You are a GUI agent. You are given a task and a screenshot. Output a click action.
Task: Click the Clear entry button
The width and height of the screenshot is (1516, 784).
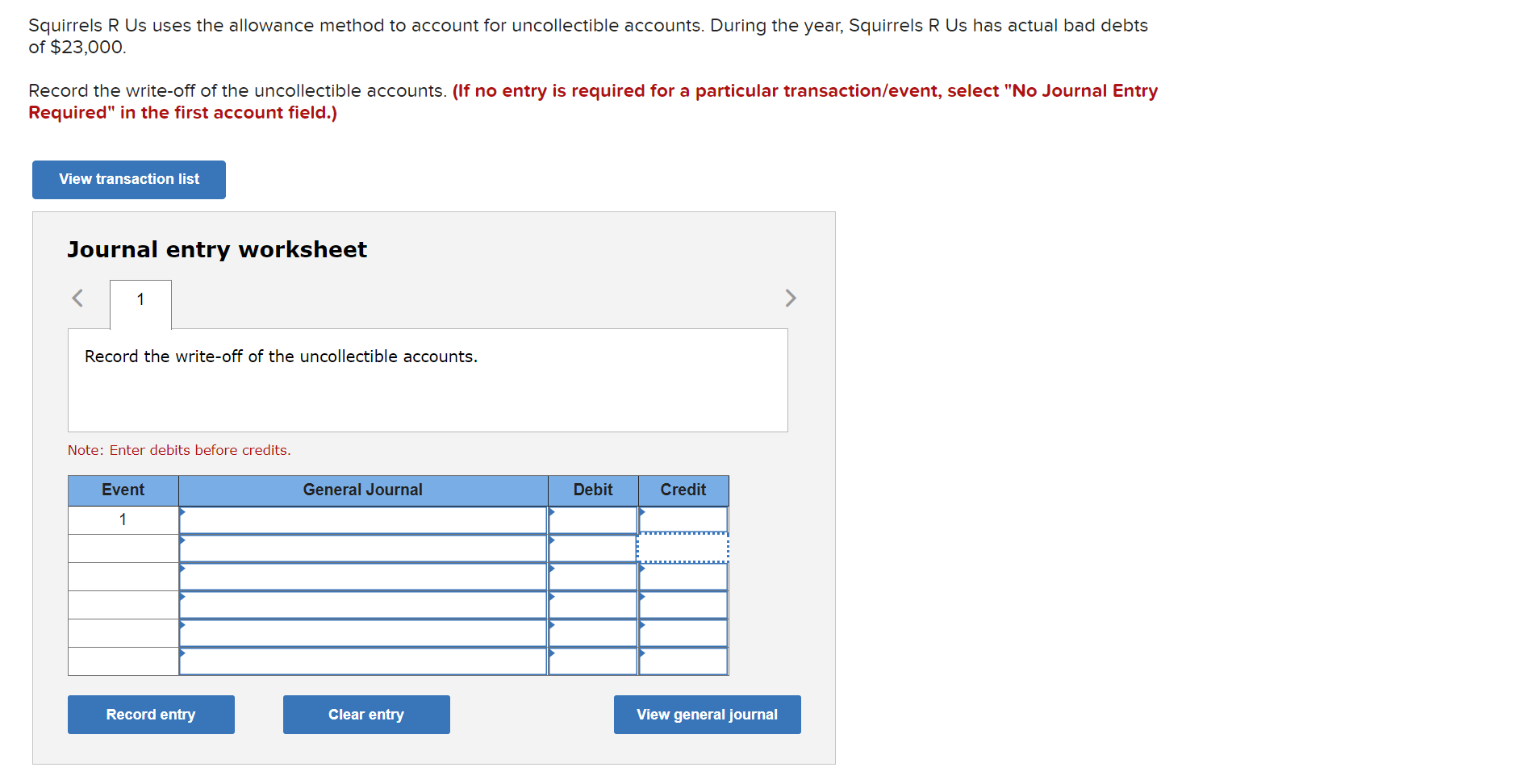(365, 714)
